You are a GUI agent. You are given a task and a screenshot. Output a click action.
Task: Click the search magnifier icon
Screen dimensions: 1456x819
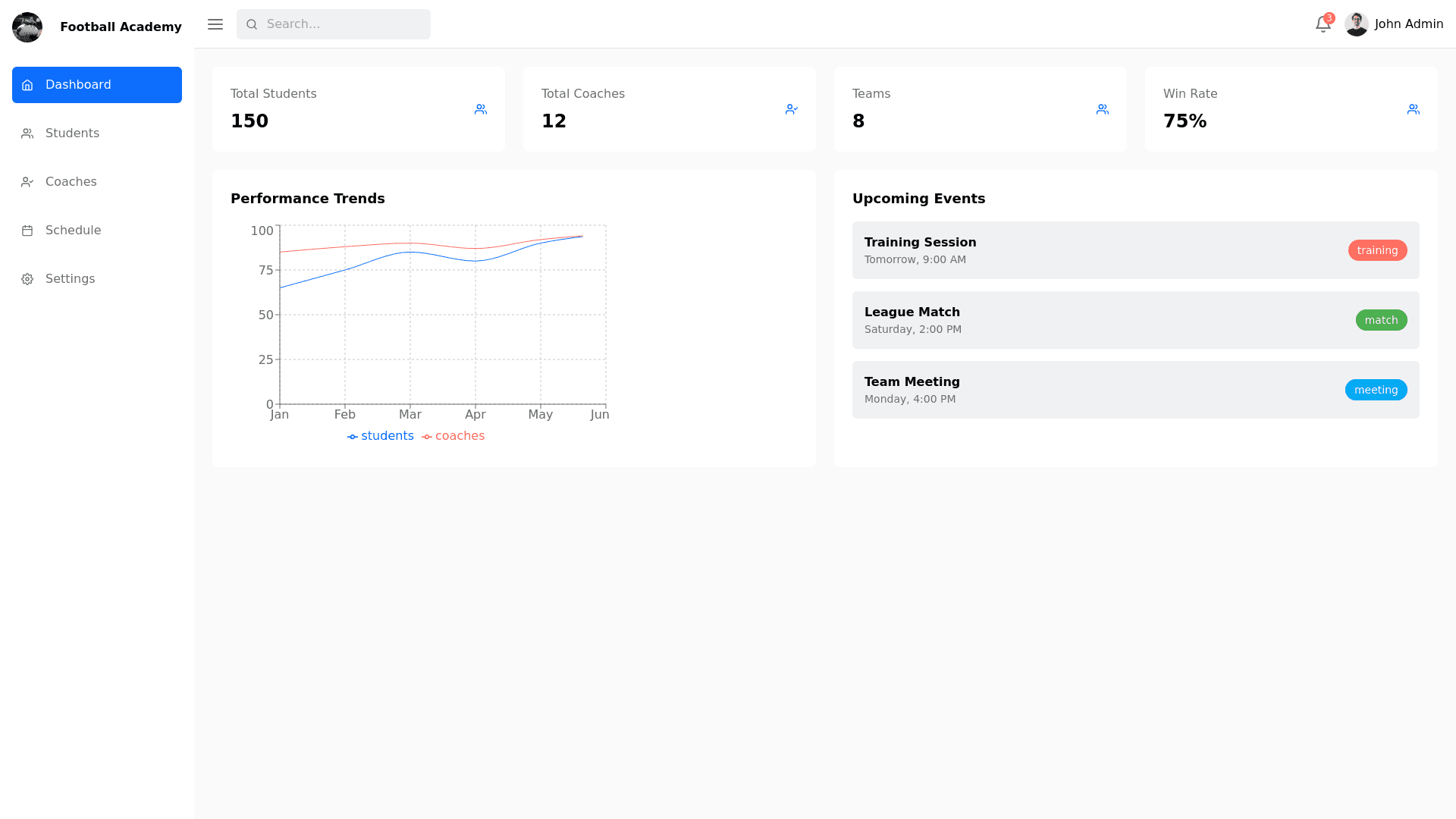pyautogui.click(x=252, y=24)
